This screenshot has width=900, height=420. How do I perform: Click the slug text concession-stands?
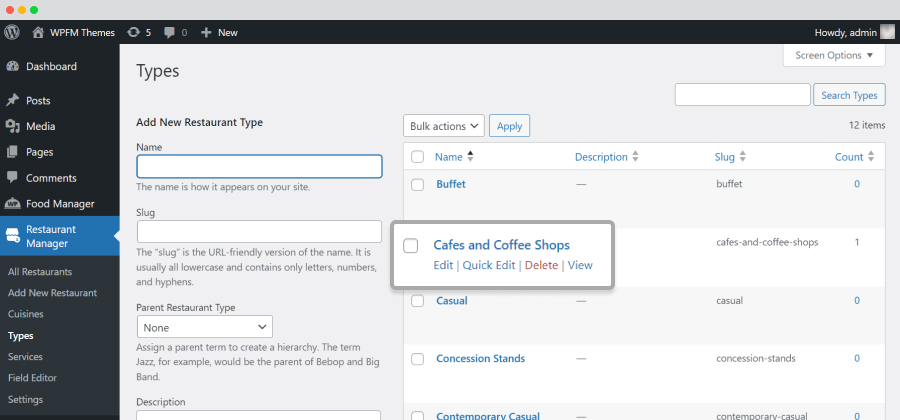point(755,358)
